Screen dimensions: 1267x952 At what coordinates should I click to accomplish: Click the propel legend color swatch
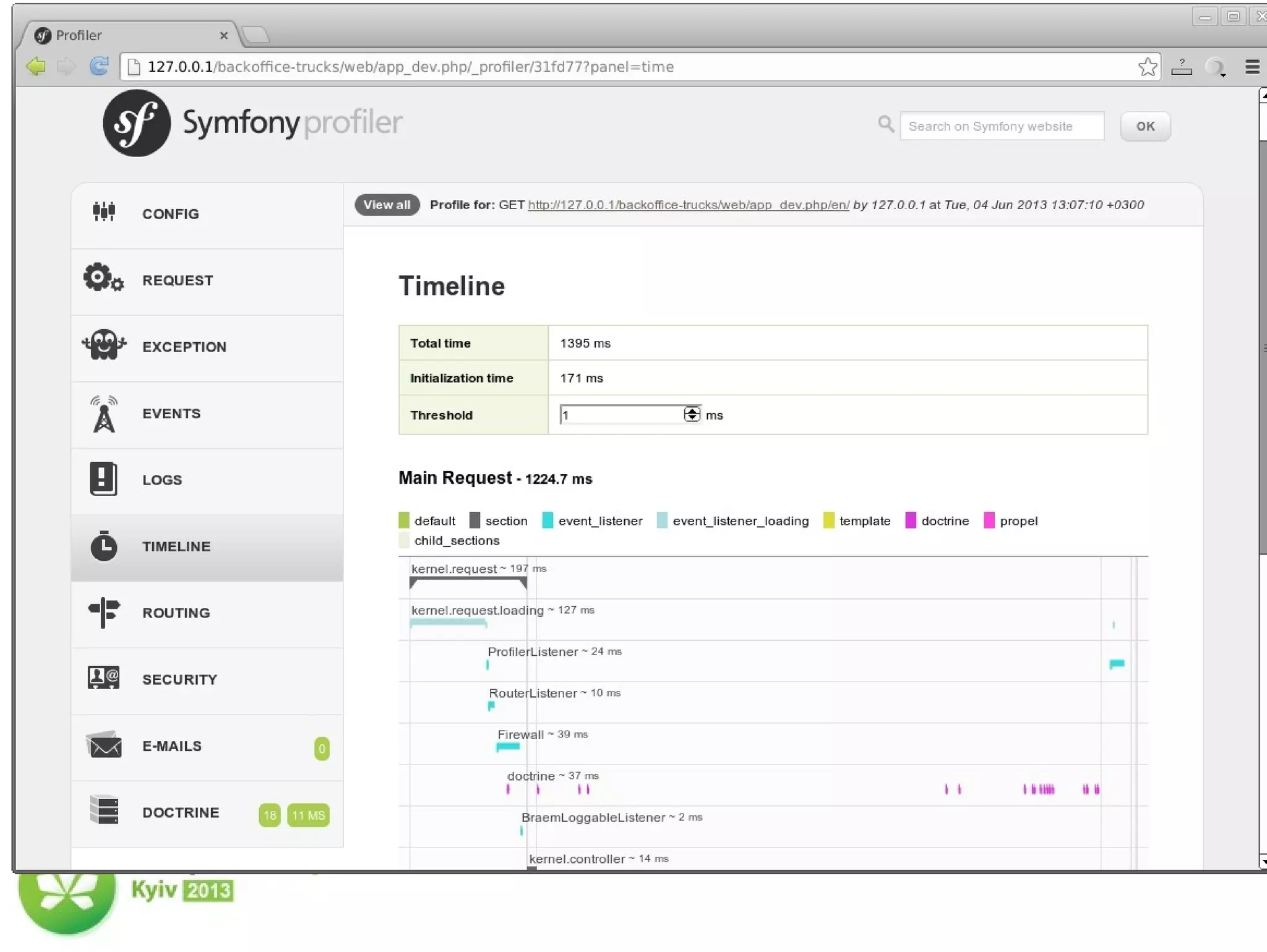989,520
